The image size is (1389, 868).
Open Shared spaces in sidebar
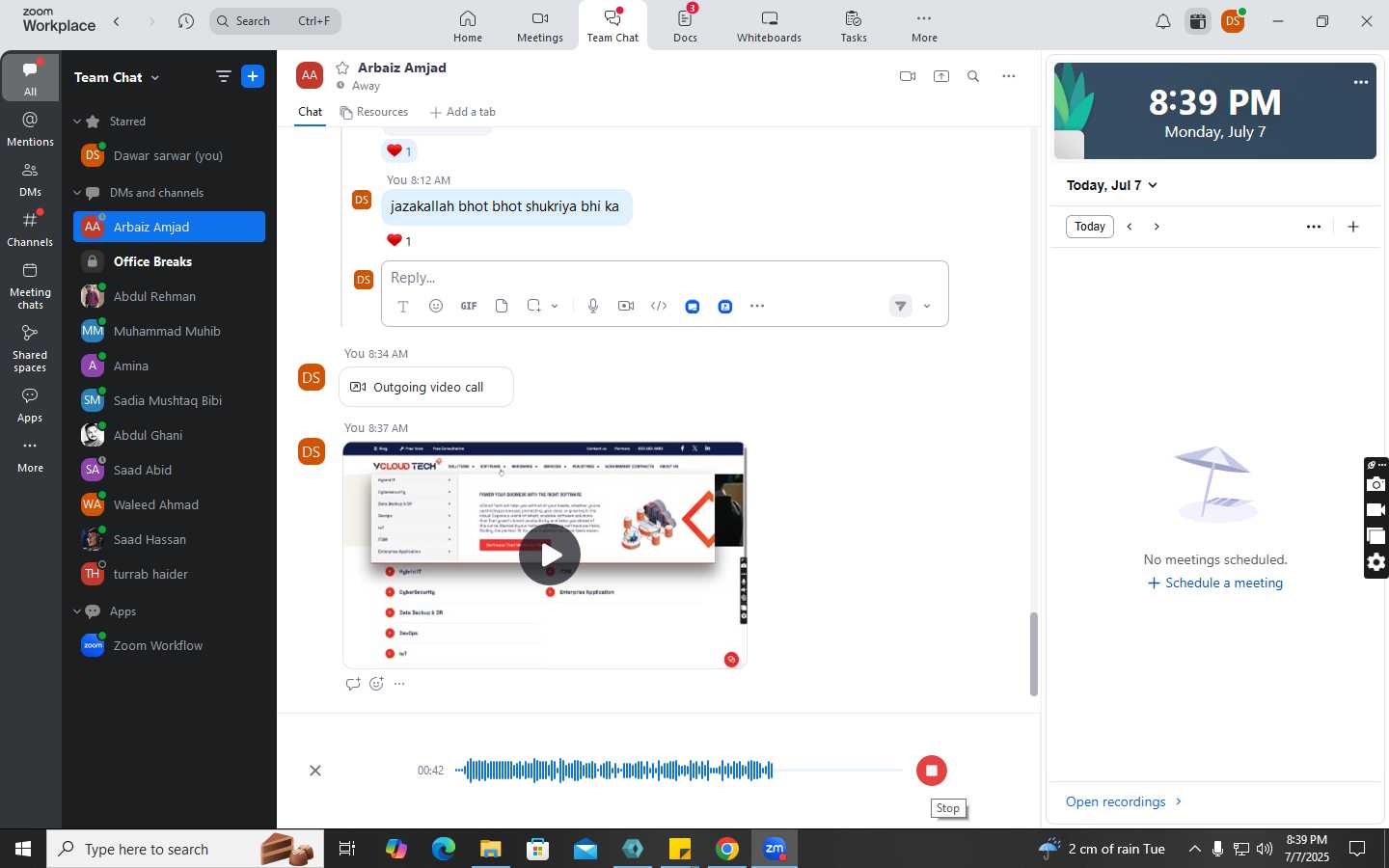pos(30,348)
